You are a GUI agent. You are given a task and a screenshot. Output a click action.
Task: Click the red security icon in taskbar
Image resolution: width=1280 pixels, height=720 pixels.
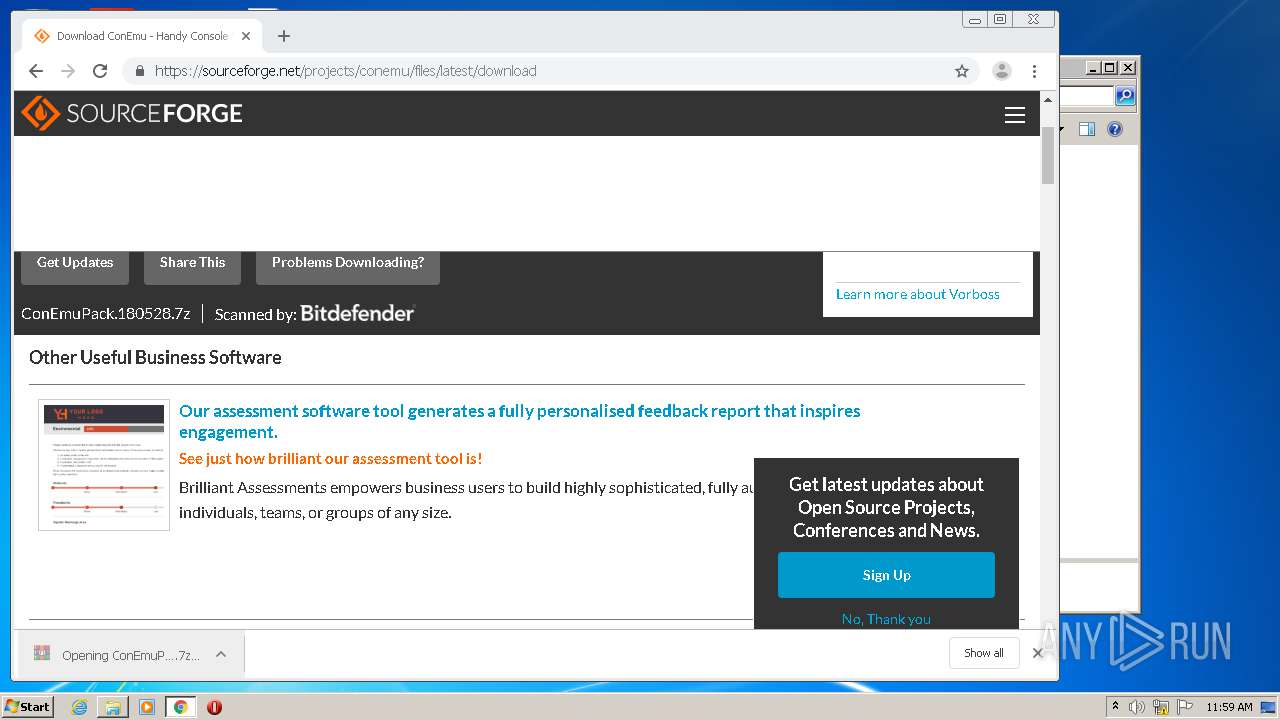pyautogui.click(x=214, y=707)
